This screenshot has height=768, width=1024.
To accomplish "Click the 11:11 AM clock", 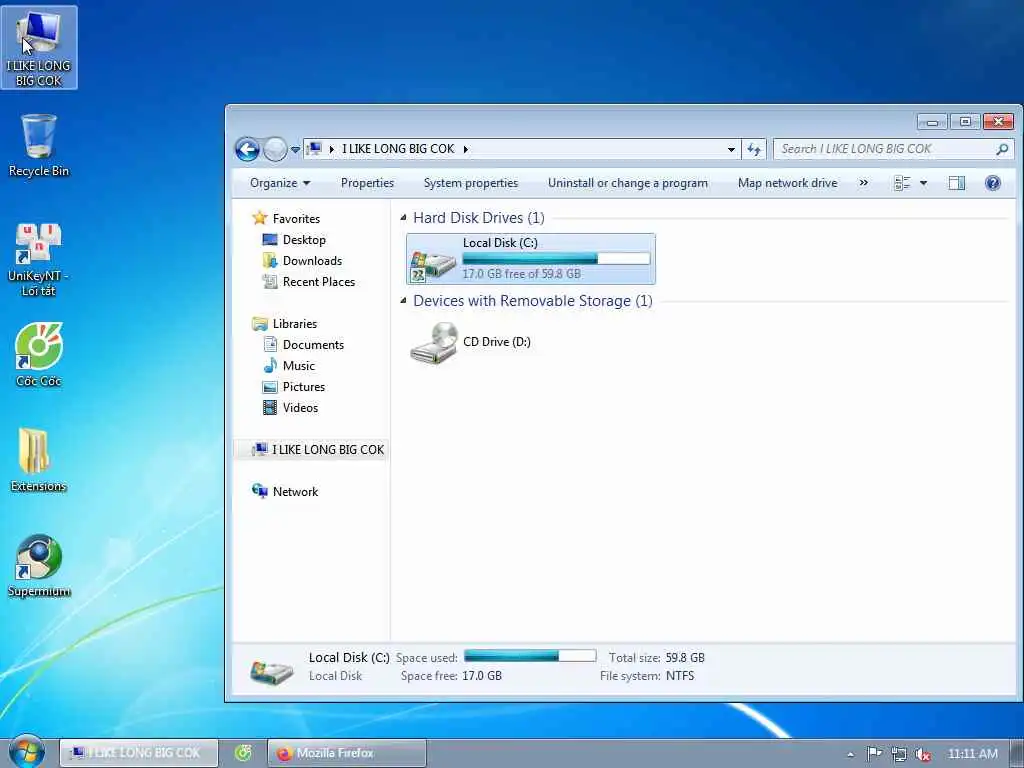I will click(x=973, y=754).
